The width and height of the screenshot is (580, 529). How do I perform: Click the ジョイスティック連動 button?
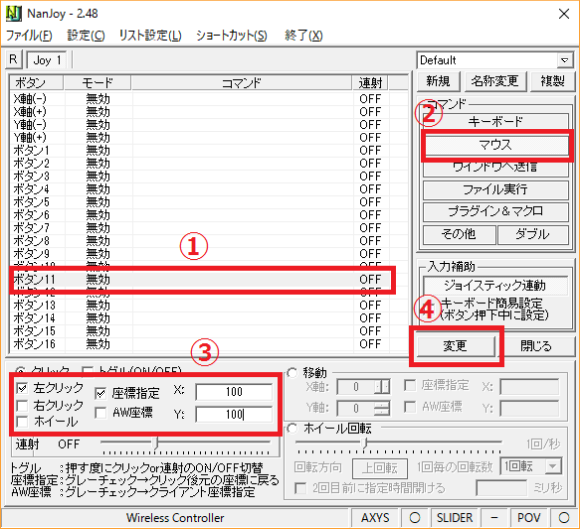pyautogui.click(x=496, y=286)
